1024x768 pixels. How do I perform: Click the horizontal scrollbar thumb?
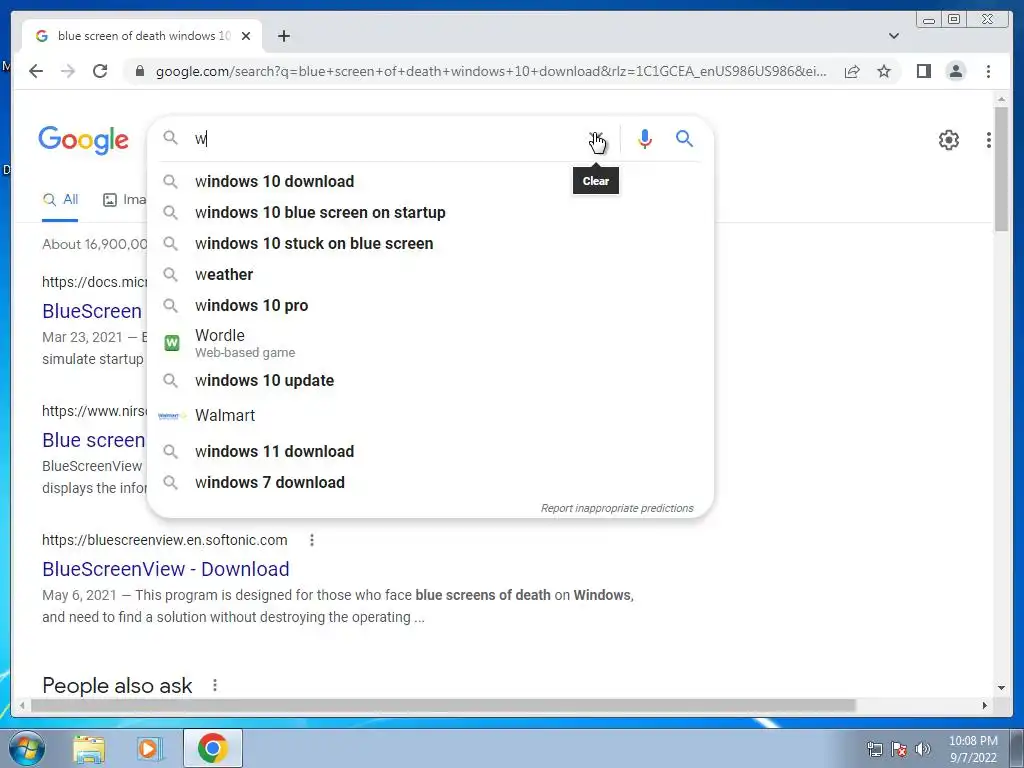pos(443,705)
